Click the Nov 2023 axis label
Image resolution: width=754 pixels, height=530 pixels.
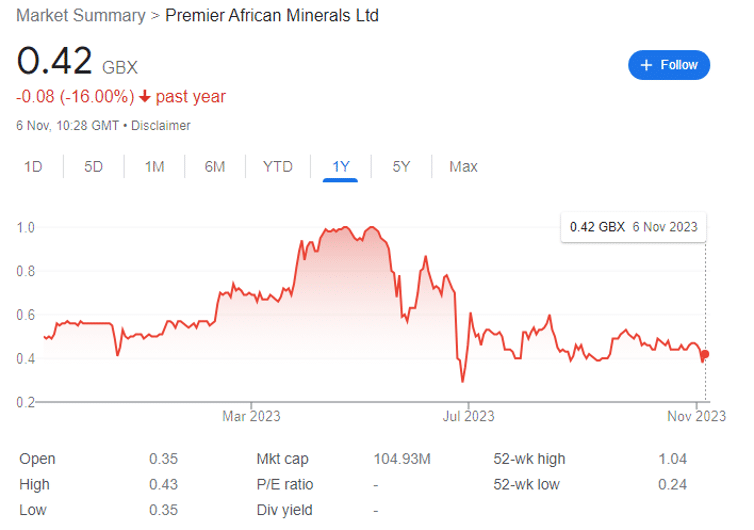tap(696, 416)
